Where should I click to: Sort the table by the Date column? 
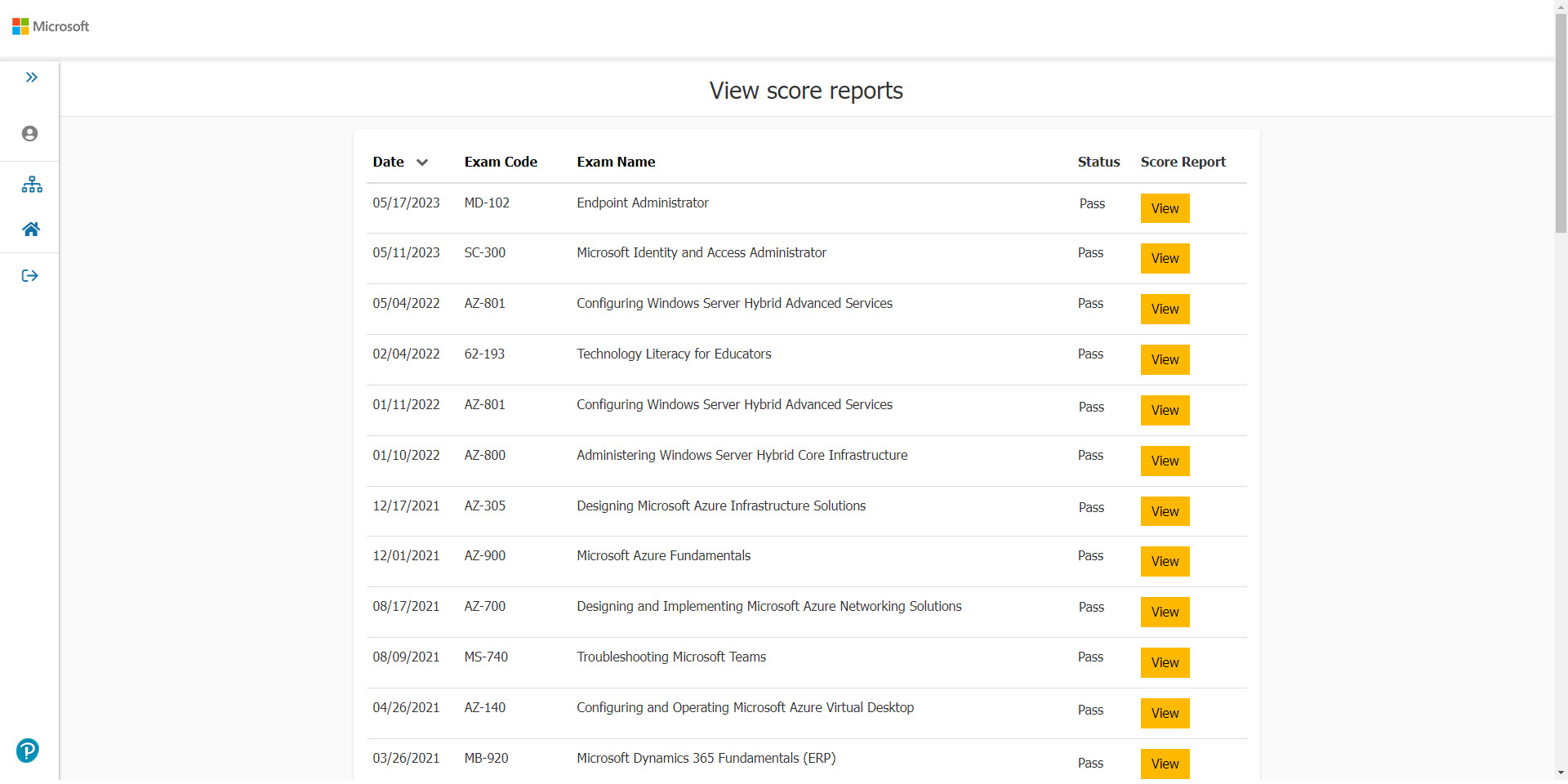[x=386, y=162]
